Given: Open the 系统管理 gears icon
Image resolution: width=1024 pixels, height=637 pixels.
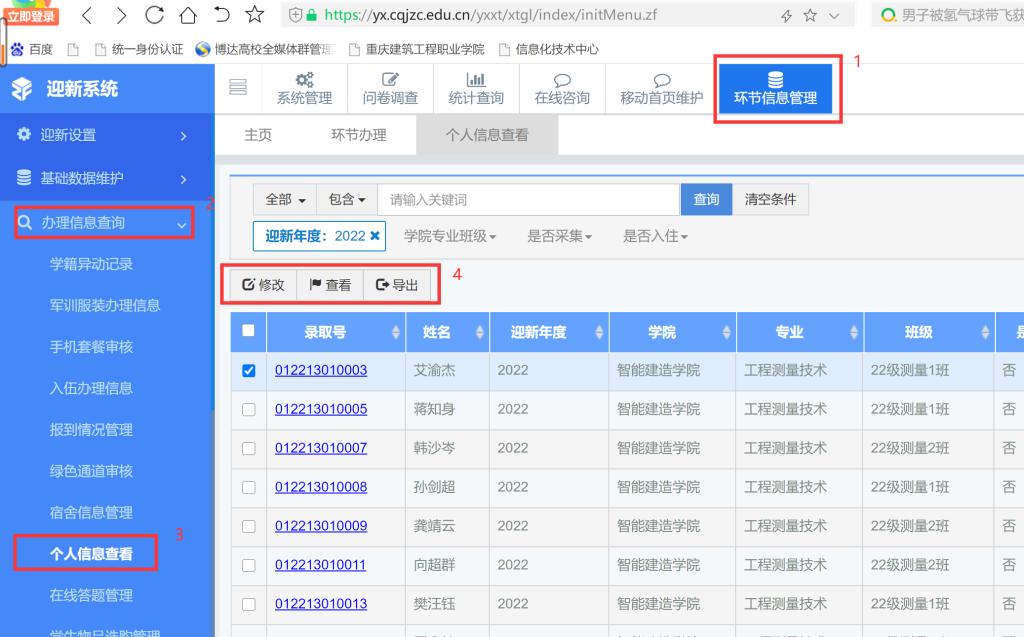Looking at the screenshot, I should click(304, 80).
